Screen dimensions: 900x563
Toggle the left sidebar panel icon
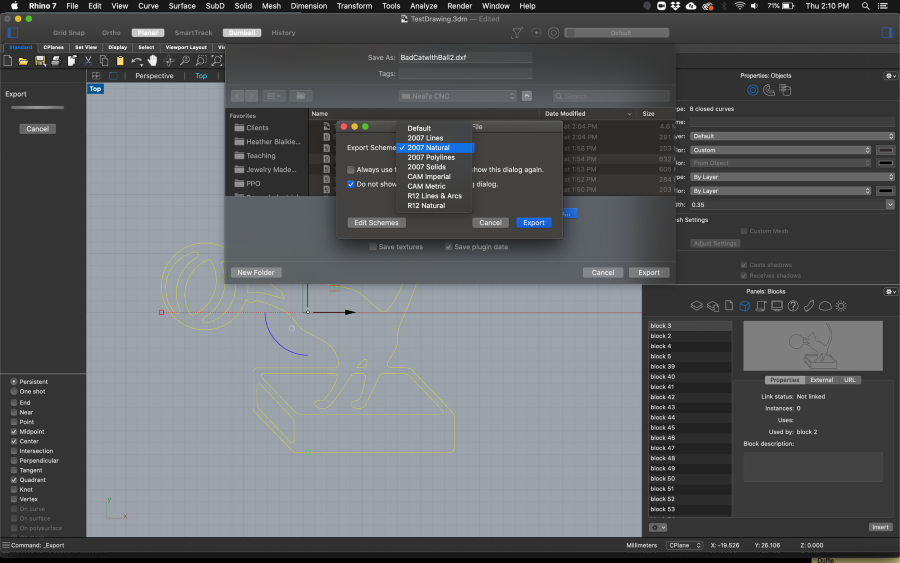click(13, 33)
